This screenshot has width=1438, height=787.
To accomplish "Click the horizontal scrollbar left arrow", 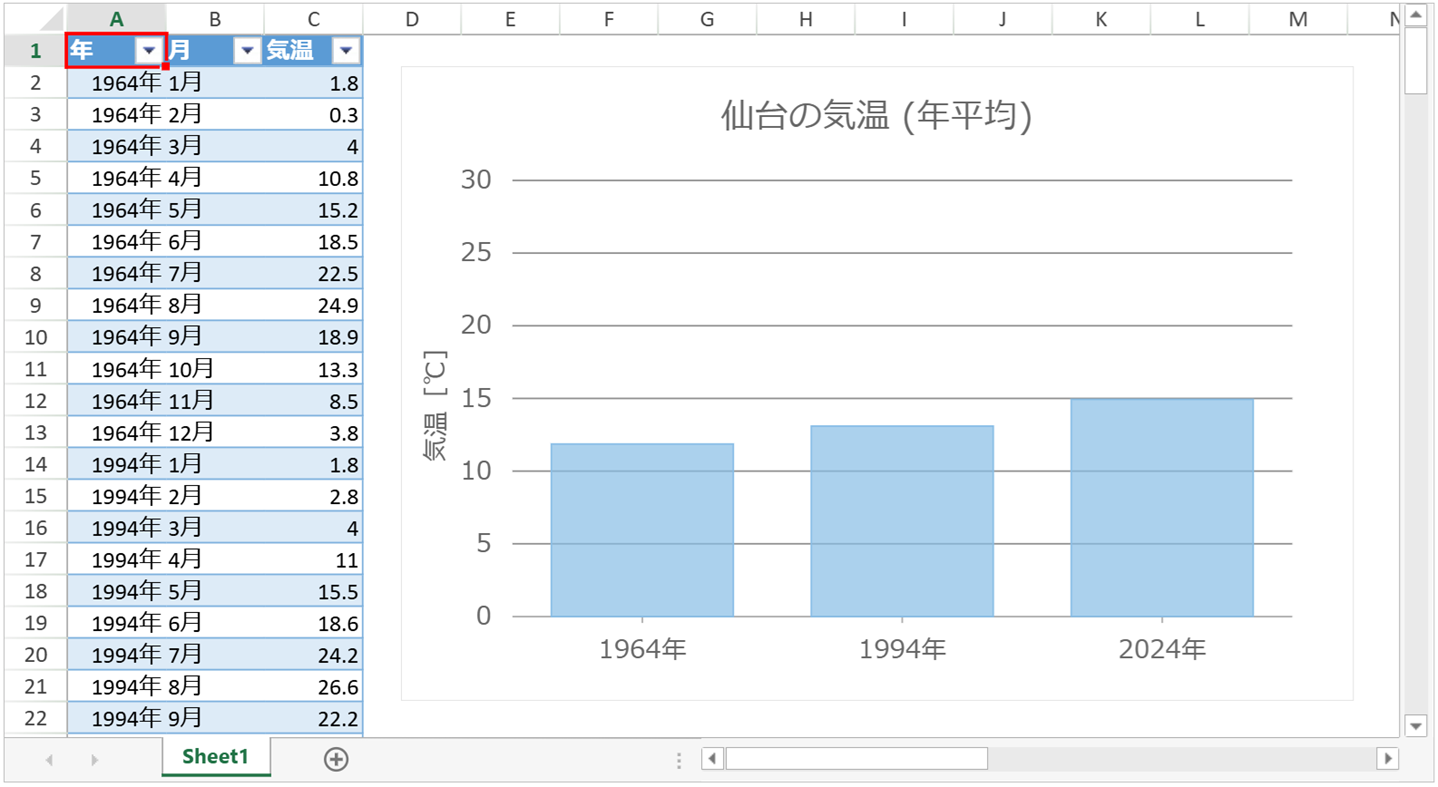I will [x=712, y=759].
